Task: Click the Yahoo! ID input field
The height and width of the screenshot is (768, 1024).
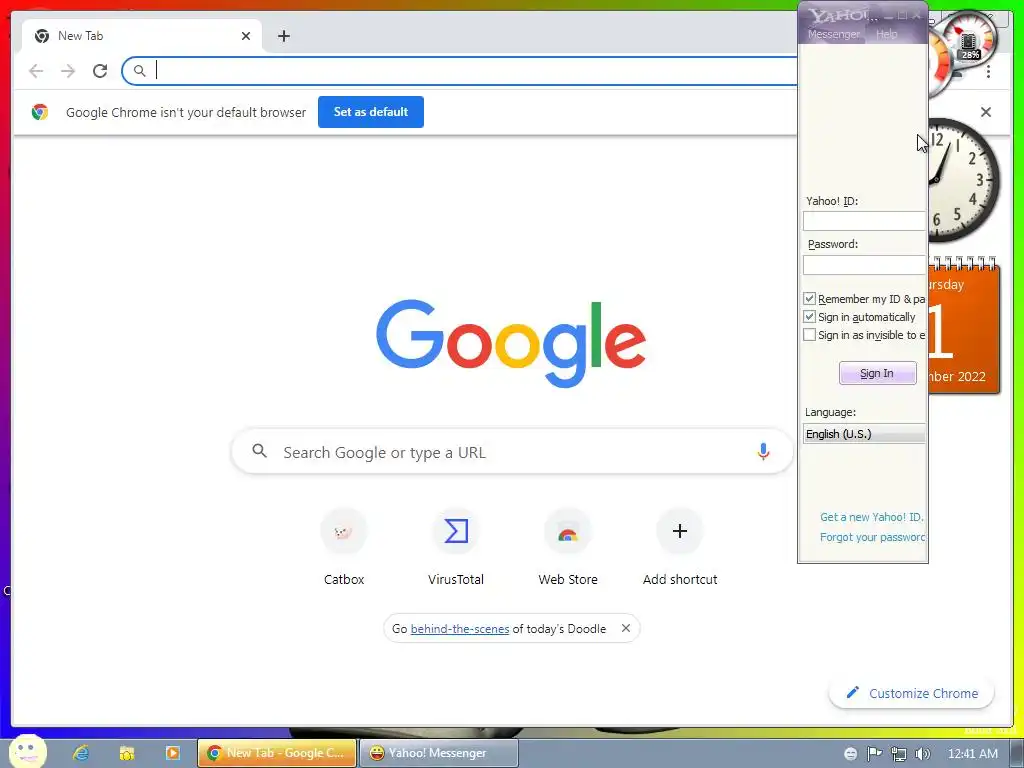Action: click(864, 221)
